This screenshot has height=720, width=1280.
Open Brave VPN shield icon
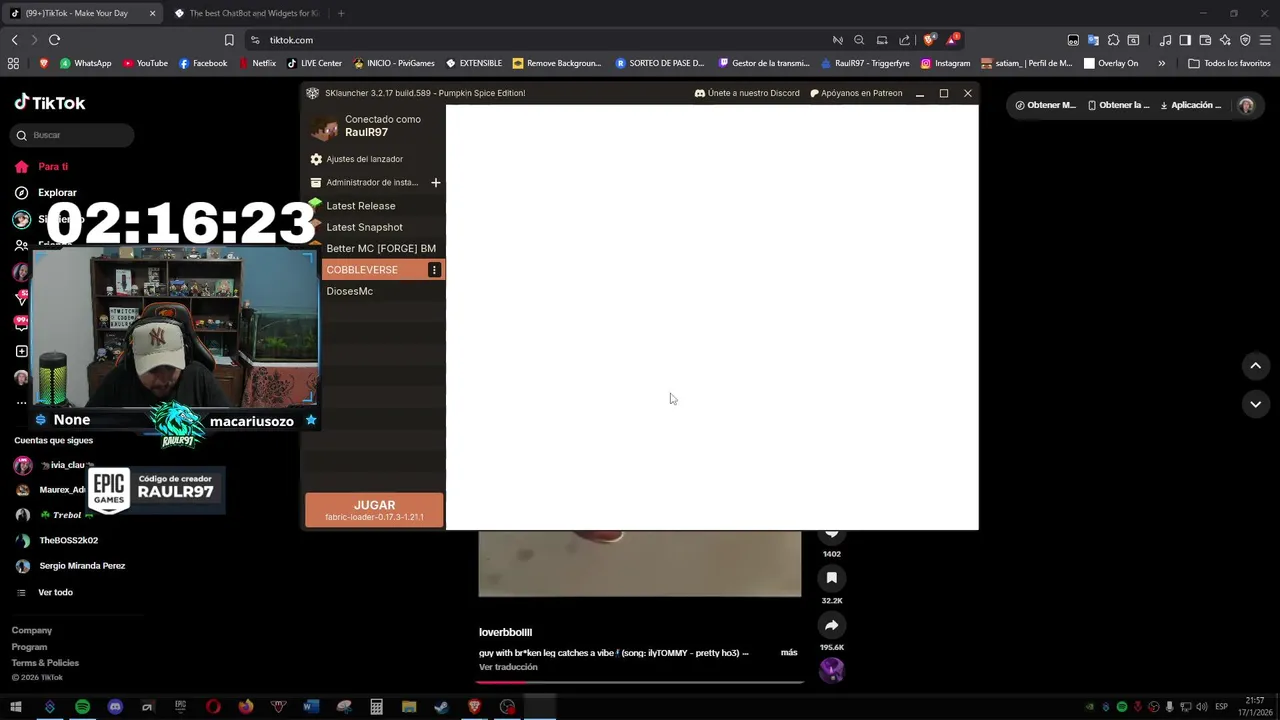tap(1245, 40)
